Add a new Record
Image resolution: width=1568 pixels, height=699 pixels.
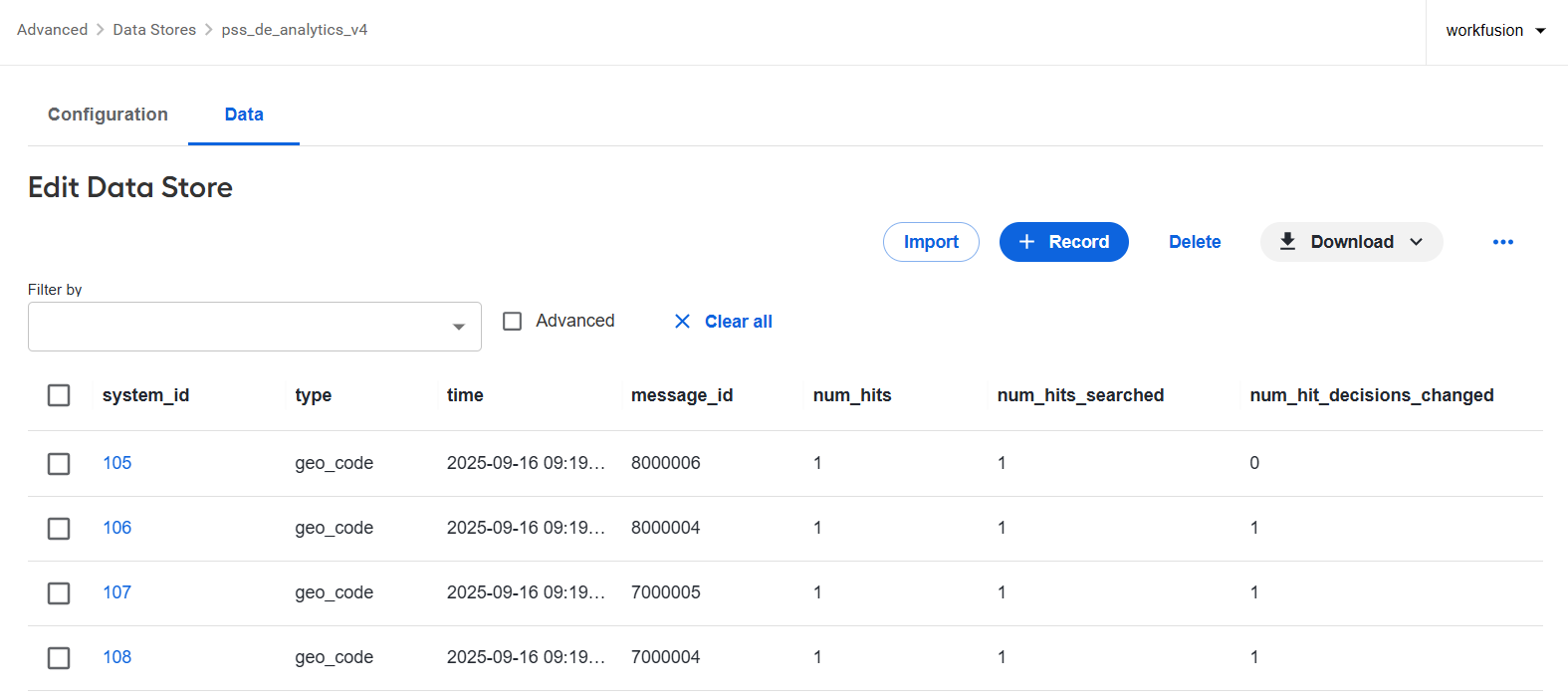[x=1063, y=242]
